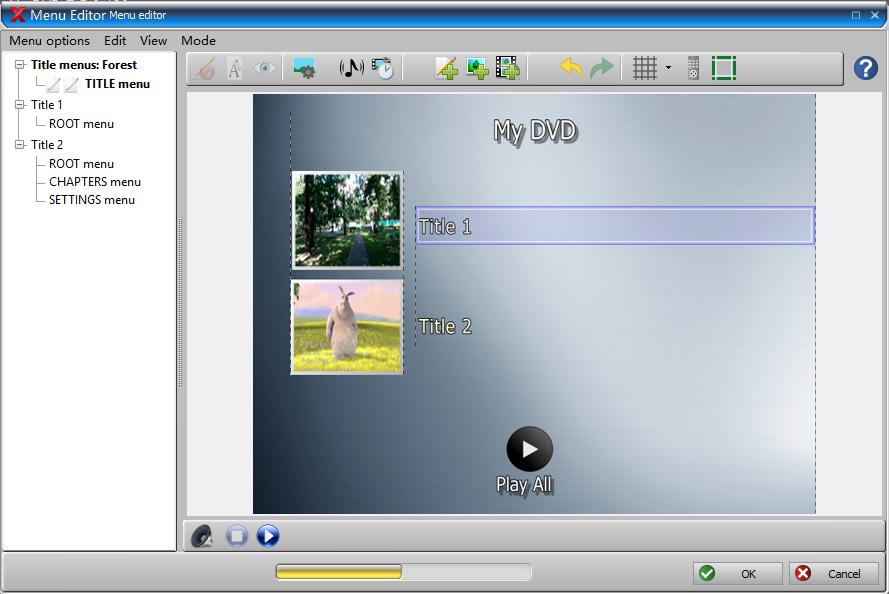Open the grid options dropdown arrow
This screenshot has height=594, width=889.
[x=668, y=68]
